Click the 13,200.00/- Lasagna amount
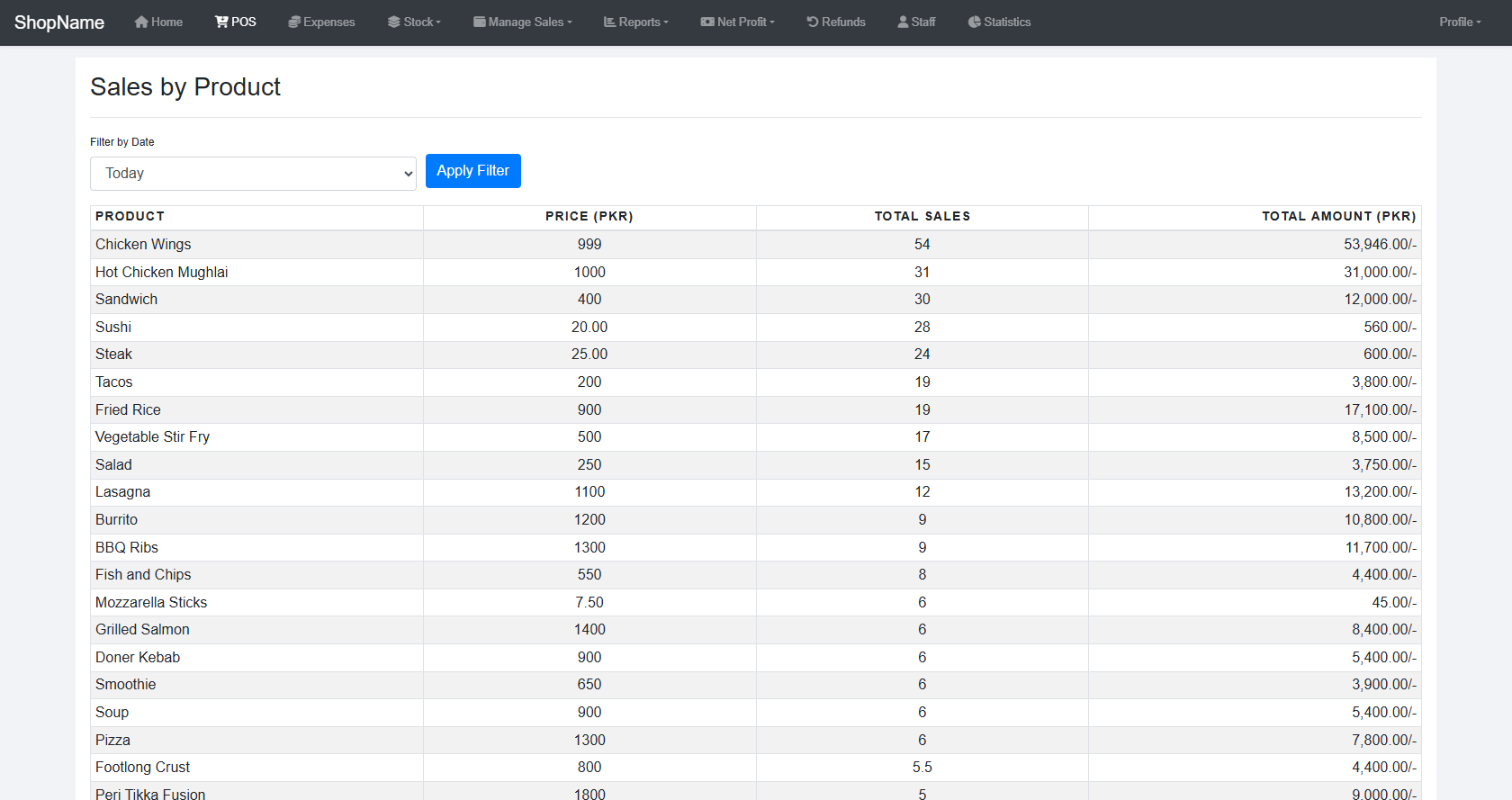This screenshot has height=800, width=1512. (x=1380, y=492)
